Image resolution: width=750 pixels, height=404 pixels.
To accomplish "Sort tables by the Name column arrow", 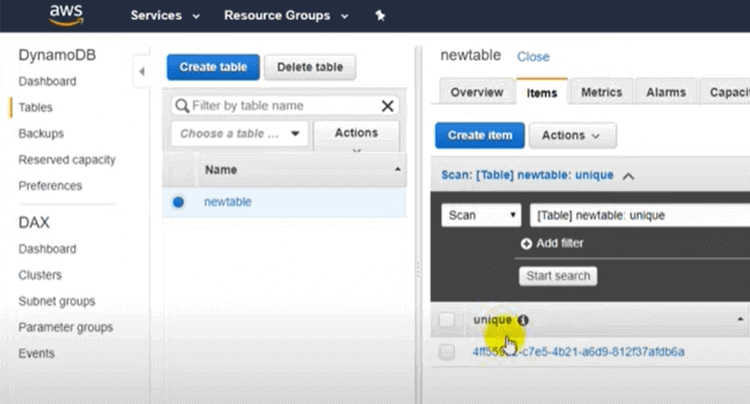I will click(x=397, y=169).
